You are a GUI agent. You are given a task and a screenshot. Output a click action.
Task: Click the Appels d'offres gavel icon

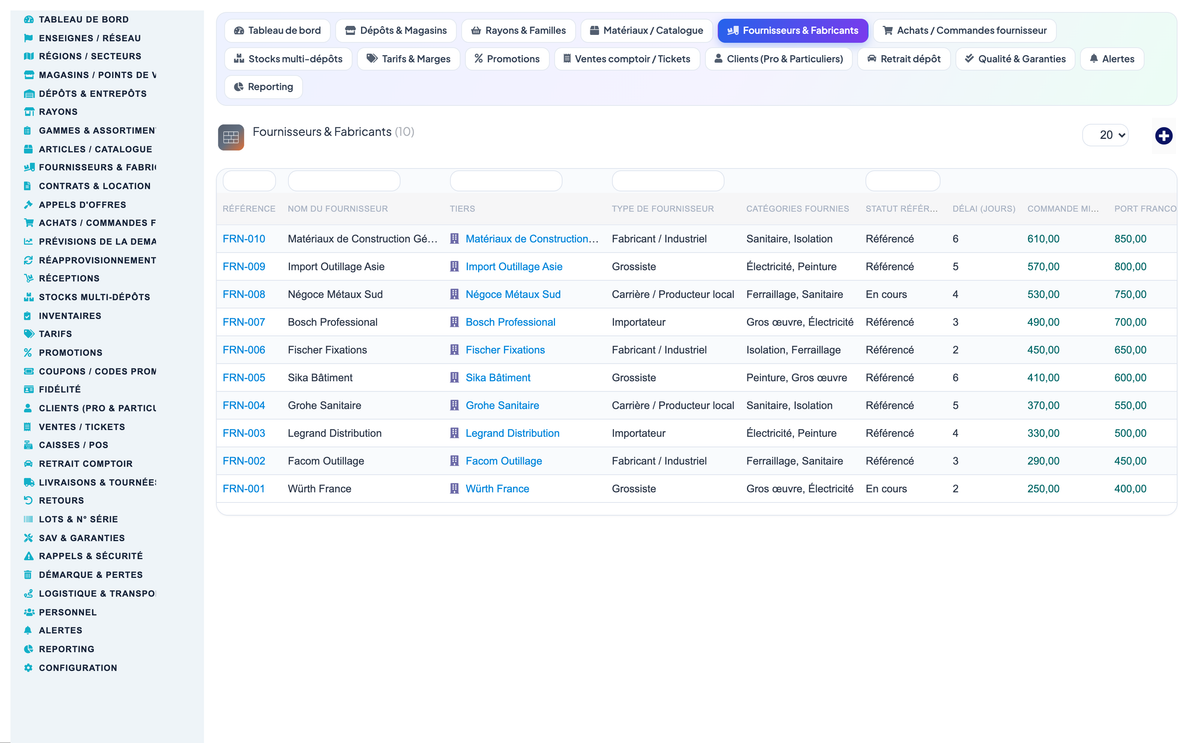pos(28,204)
